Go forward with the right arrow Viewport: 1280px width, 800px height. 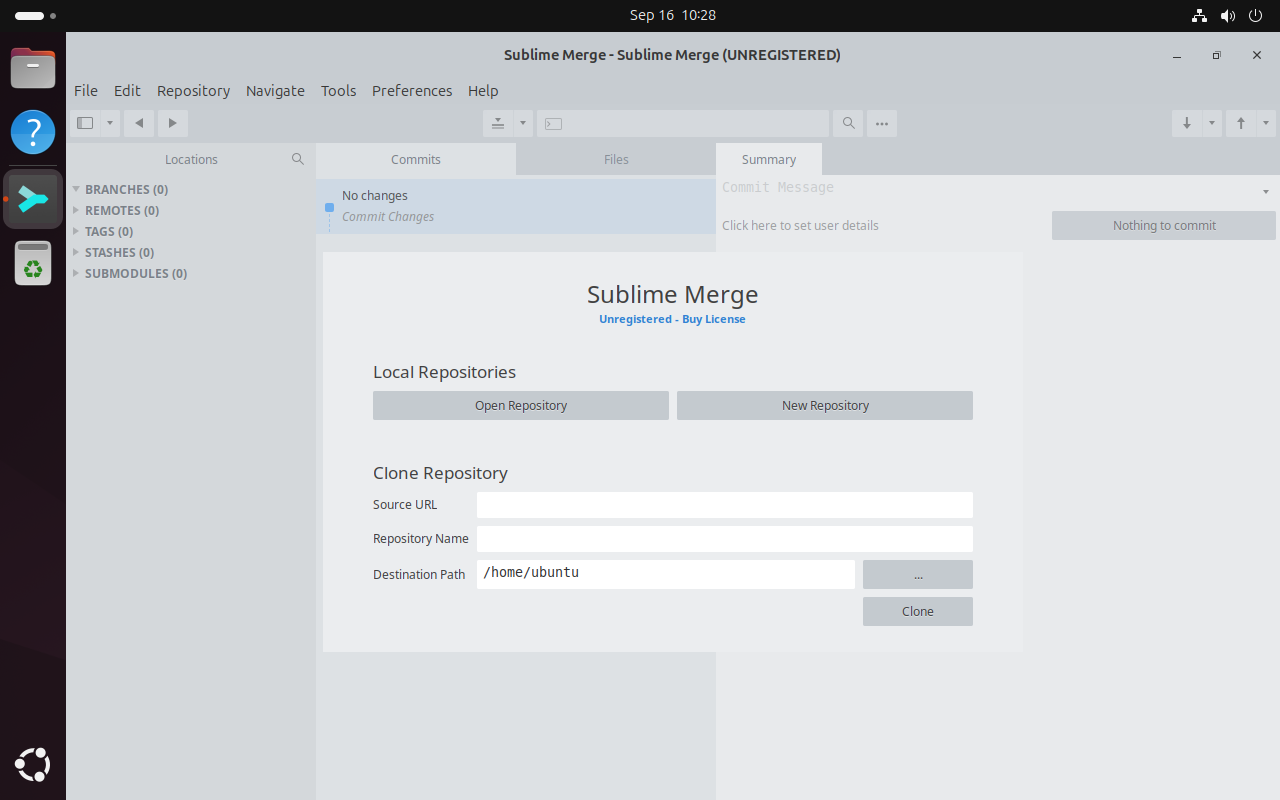[173, 123]
